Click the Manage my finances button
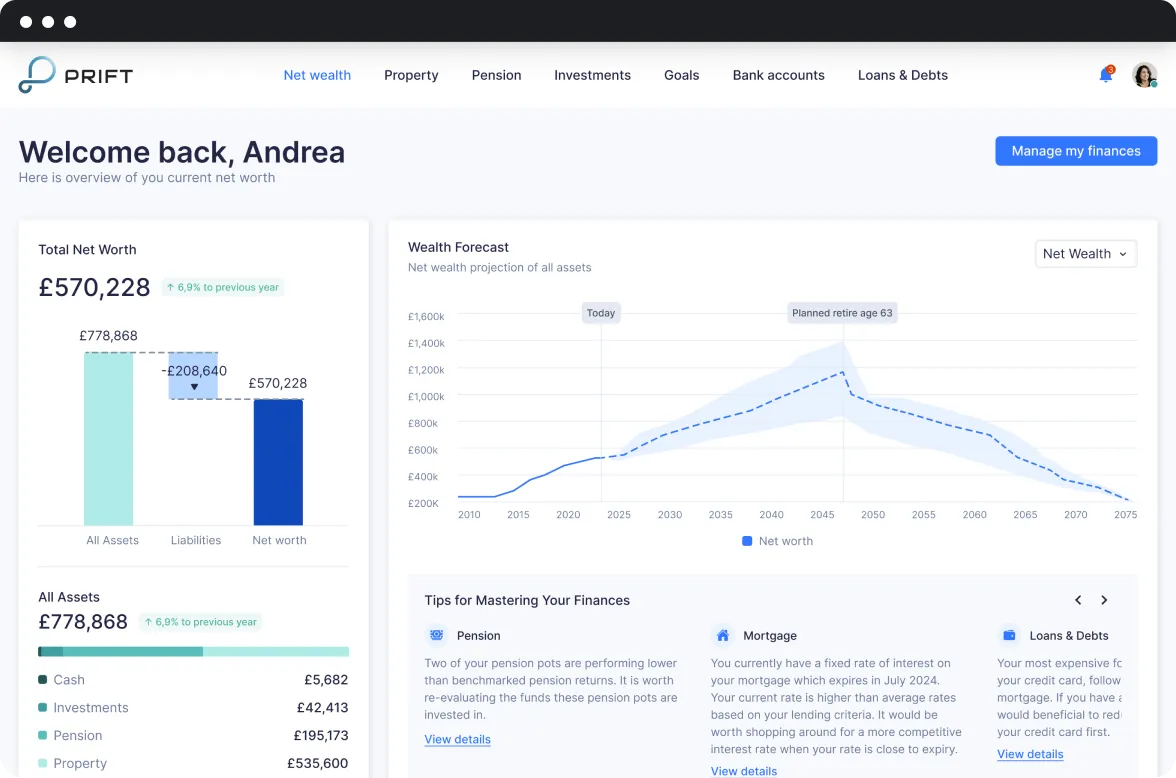The image size is (1176, 778). pos(1076,151)
